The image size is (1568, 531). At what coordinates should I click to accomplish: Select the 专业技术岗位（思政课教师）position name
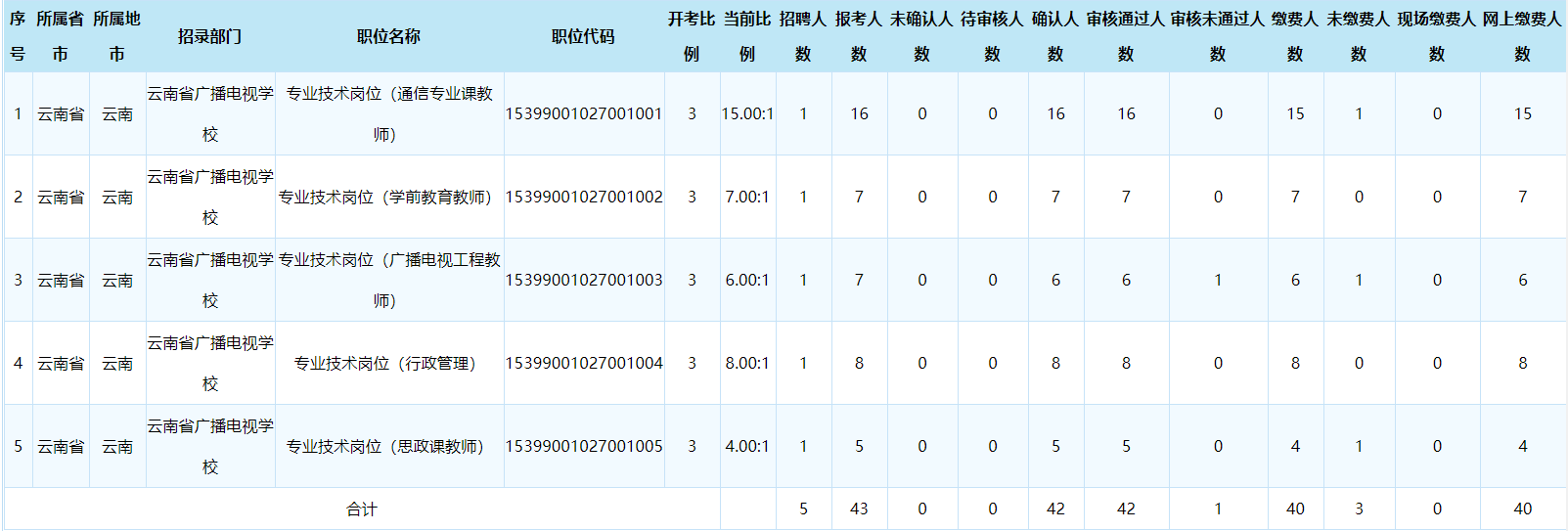coord(388,446)
